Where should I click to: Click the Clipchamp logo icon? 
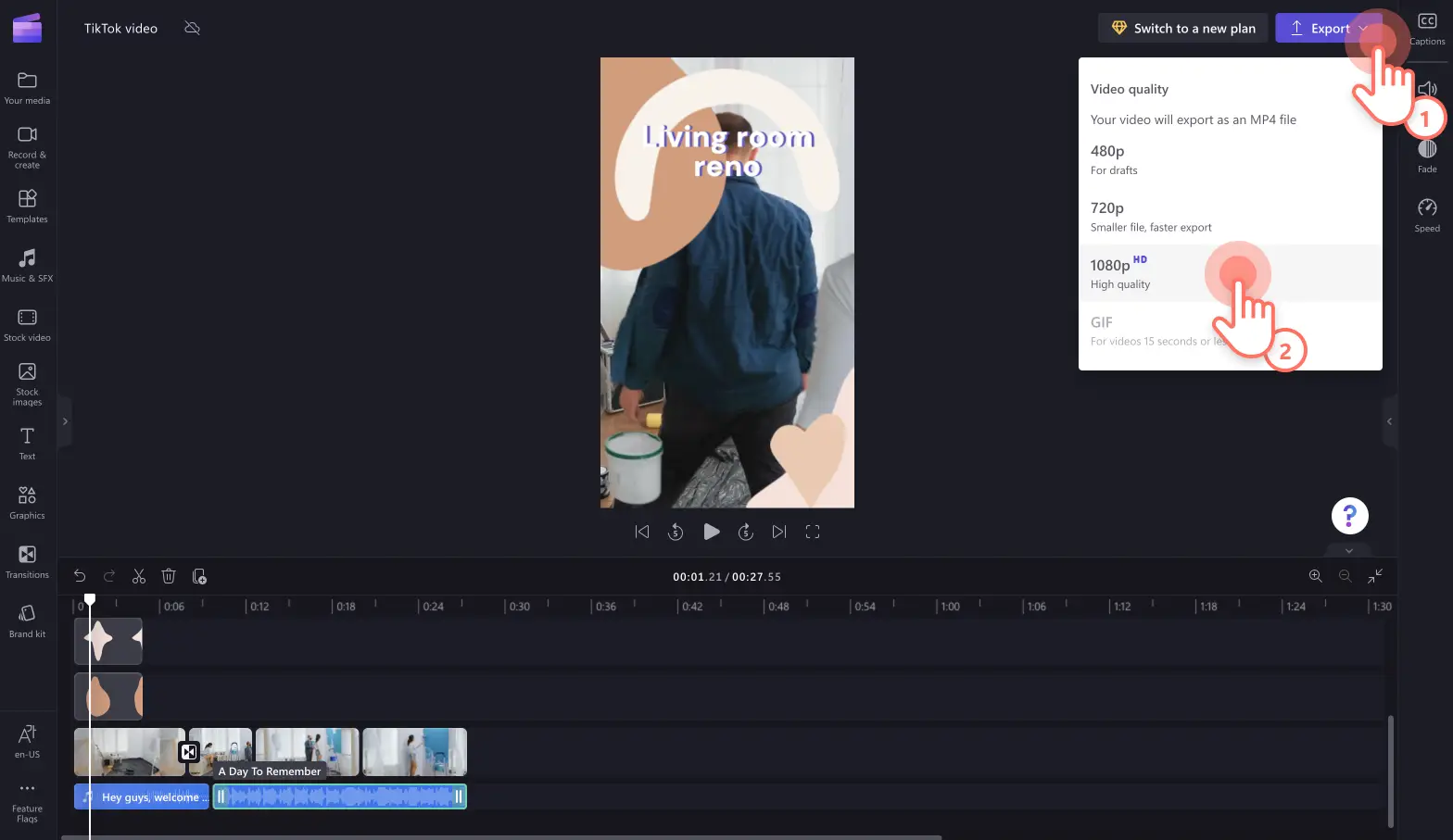click(x=27, y=28)
